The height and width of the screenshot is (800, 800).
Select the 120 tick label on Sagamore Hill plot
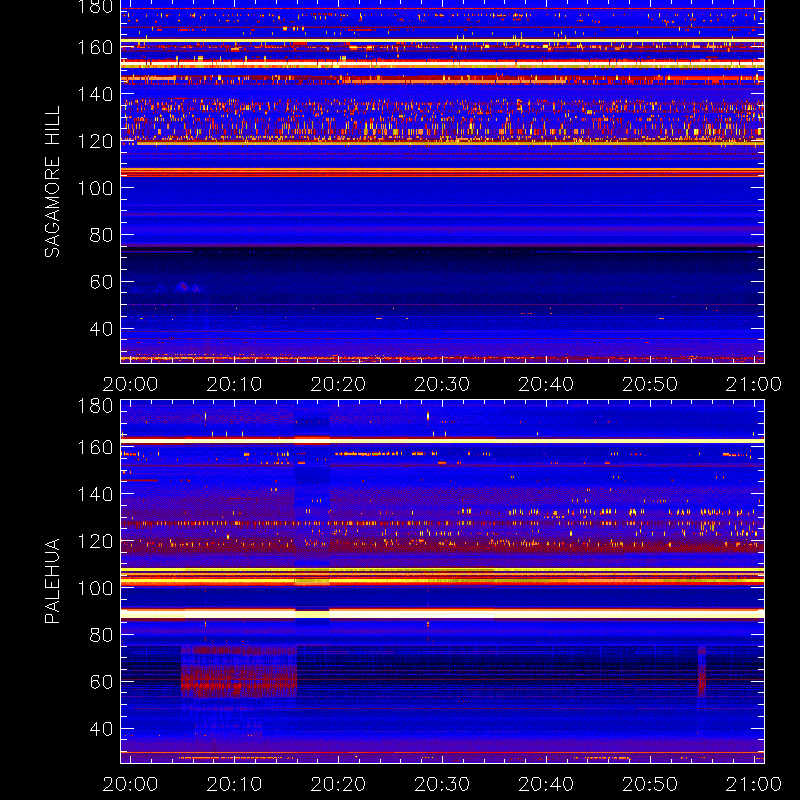[x=95, y=141]
